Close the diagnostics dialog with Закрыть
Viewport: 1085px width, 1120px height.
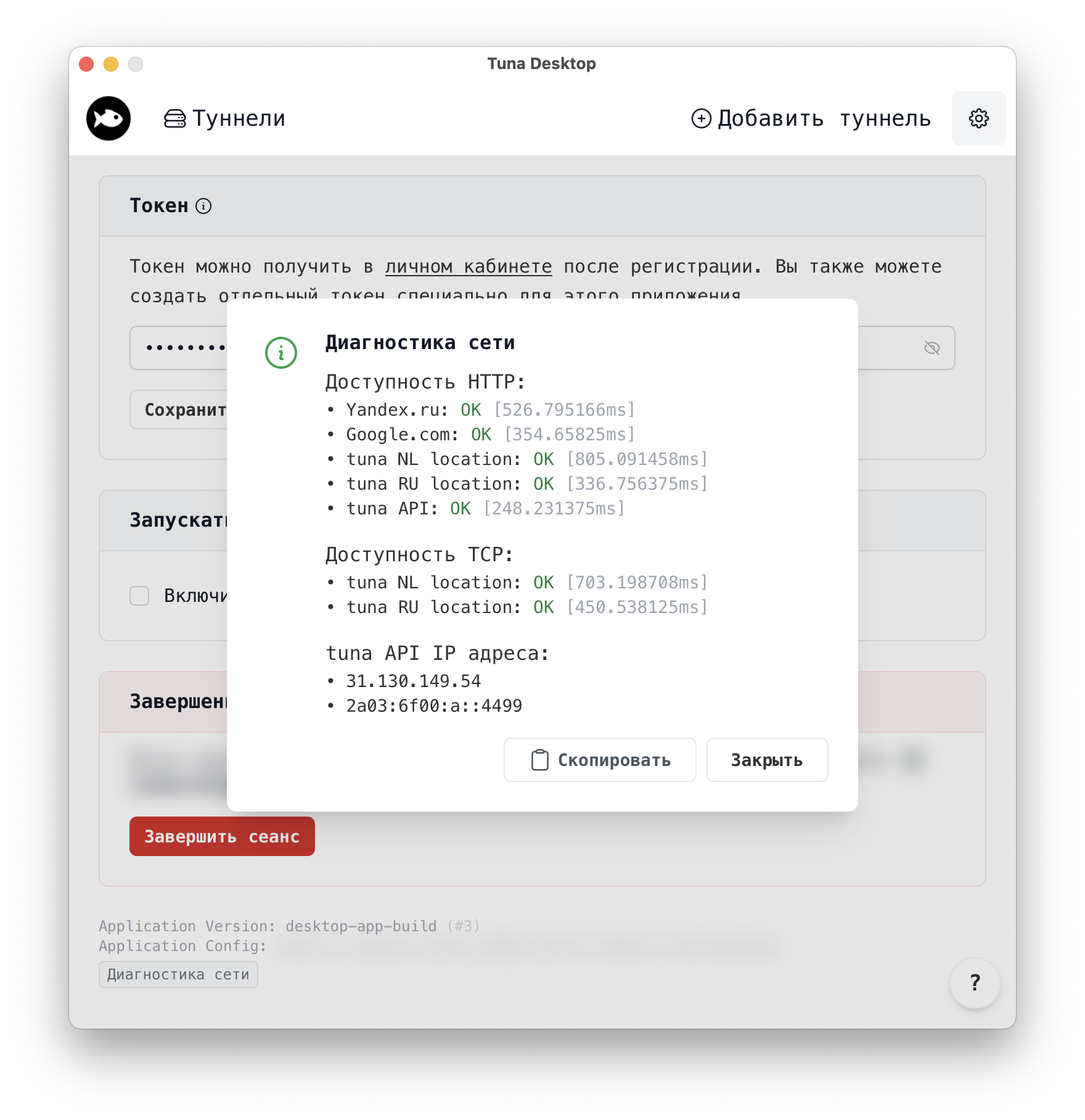click(x=767, y=760)
